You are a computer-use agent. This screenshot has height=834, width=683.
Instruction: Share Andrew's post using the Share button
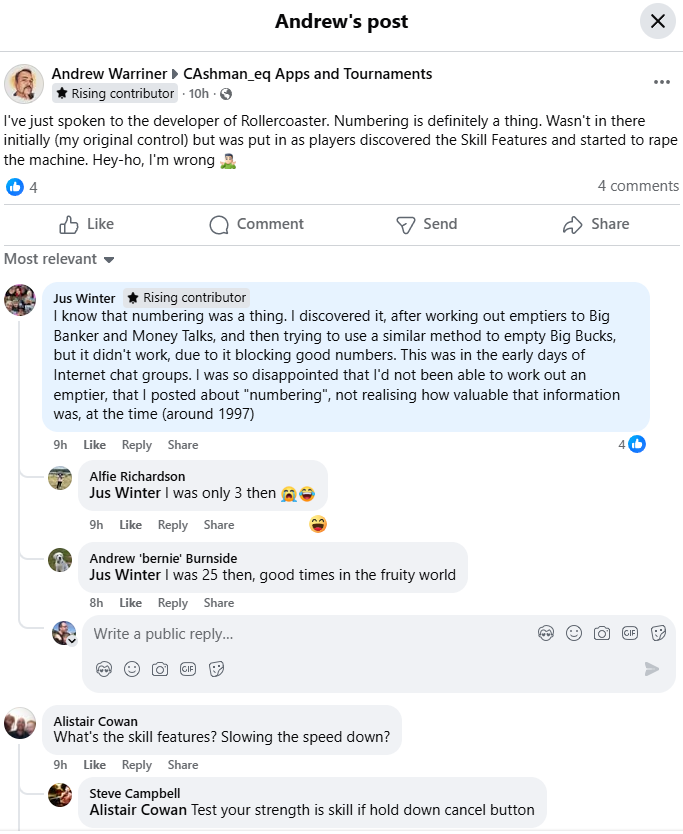[596, 224]
